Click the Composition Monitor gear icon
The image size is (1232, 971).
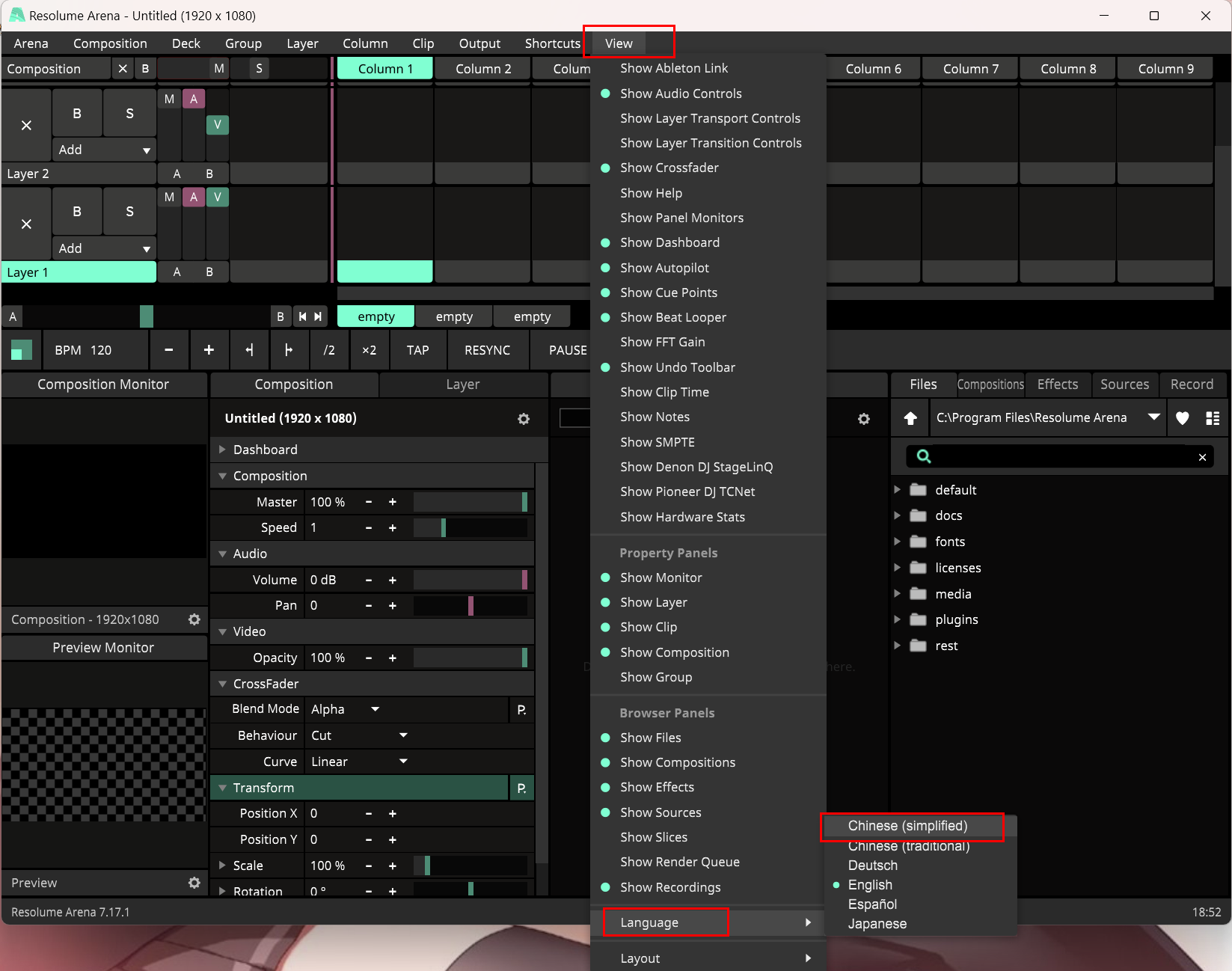click(x=194, y=619)
